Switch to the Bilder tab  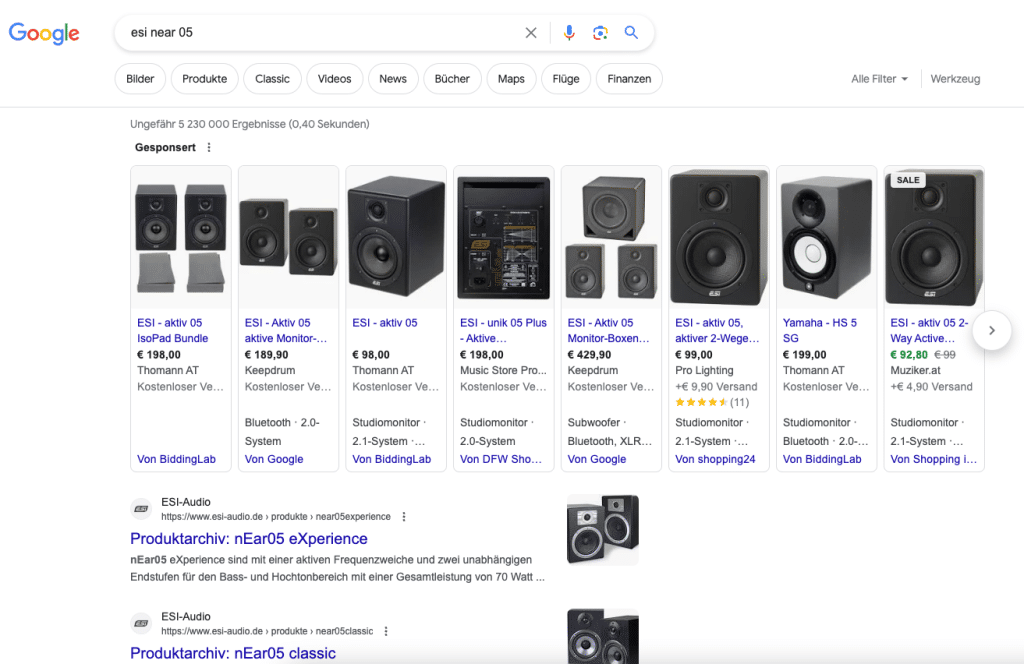coord(139,78)
